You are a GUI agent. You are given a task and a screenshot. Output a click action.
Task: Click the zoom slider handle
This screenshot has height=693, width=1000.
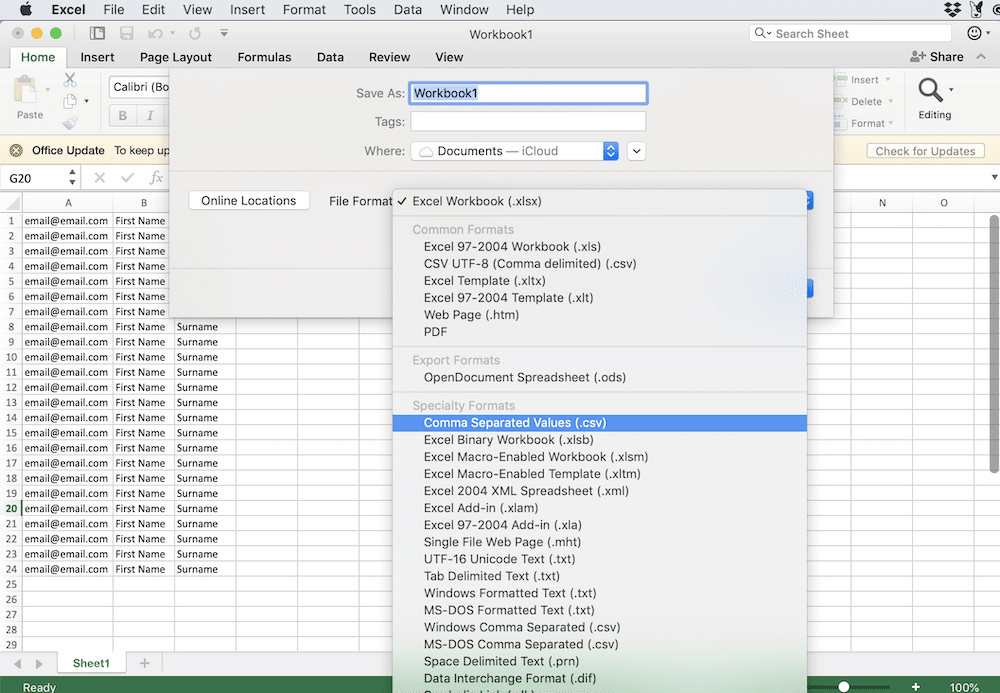[844, 687]
